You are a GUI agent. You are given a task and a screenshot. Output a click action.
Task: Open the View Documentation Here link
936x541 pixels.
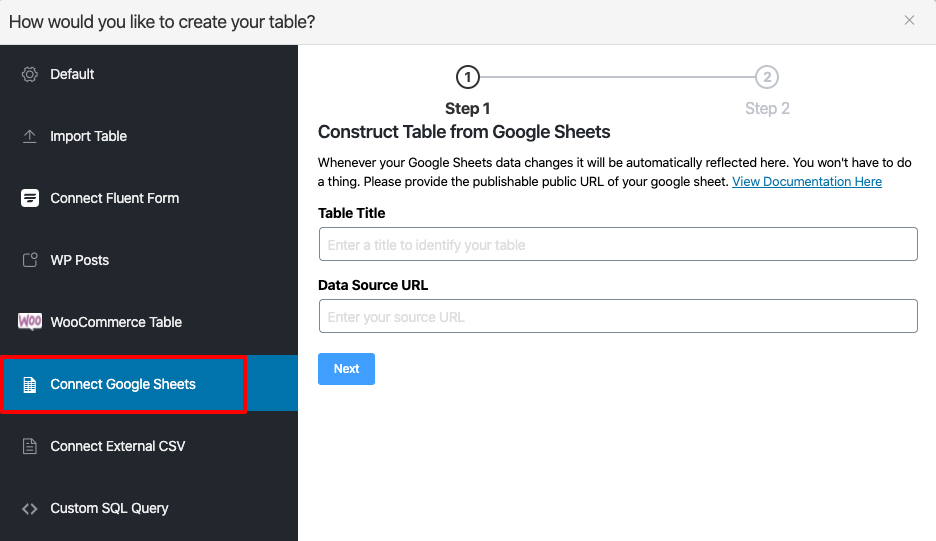pos(807,182)
